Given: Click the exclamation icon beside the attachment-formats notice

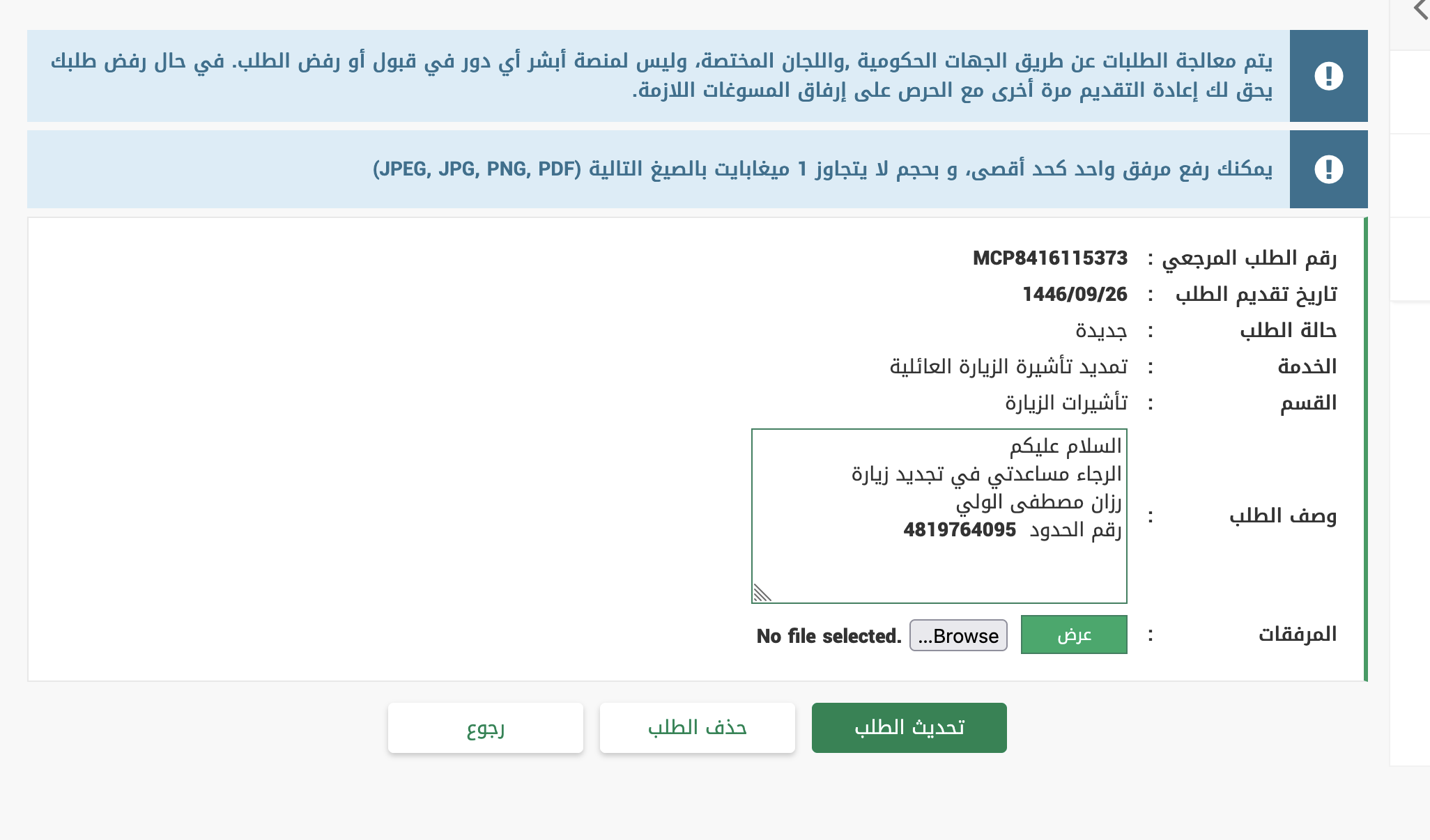Looking at the screenshot, I should pyautogui.click(x=1328, y=169).
